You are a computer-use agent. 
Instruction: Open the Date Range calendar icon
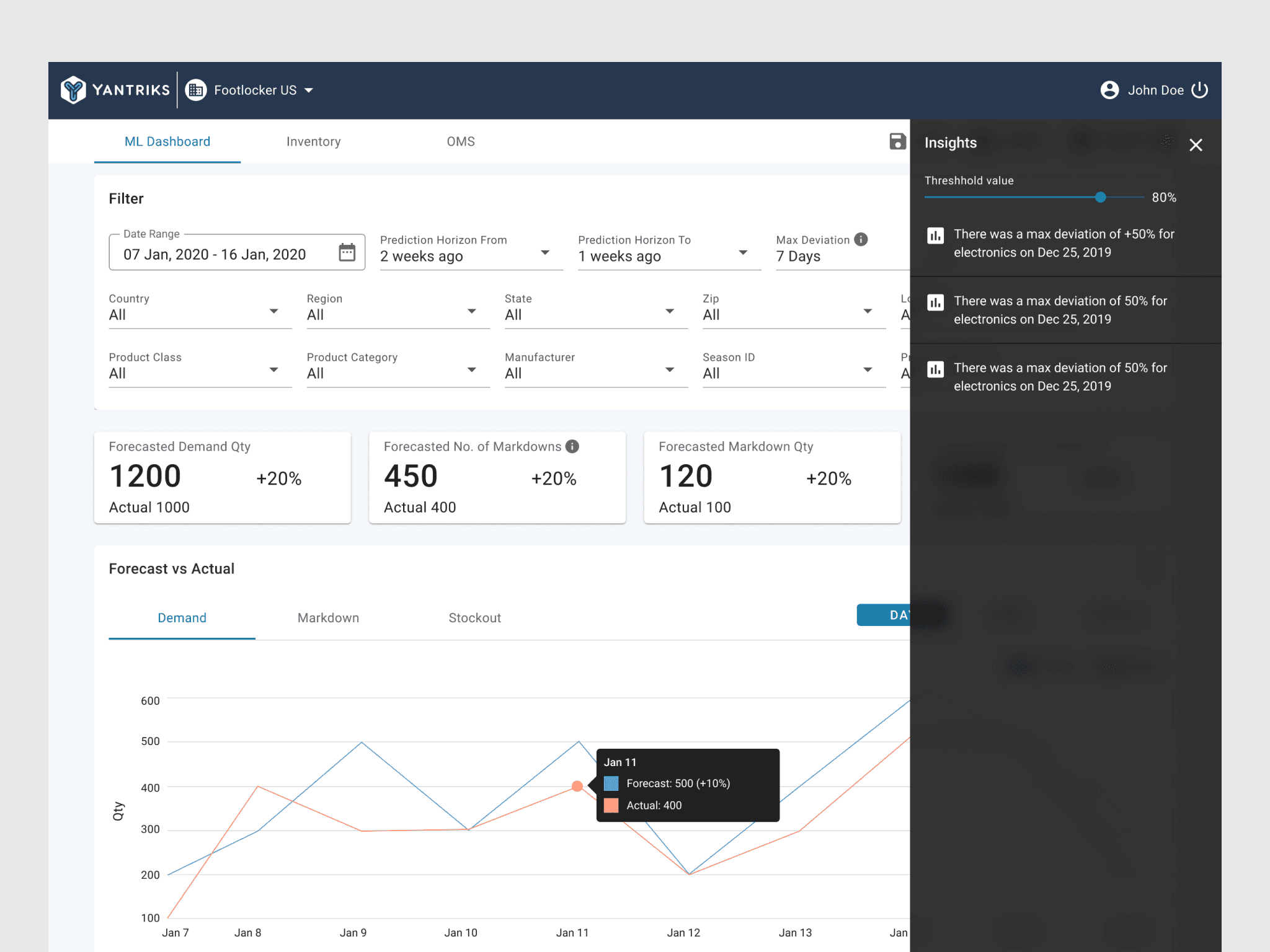[347, 253]
